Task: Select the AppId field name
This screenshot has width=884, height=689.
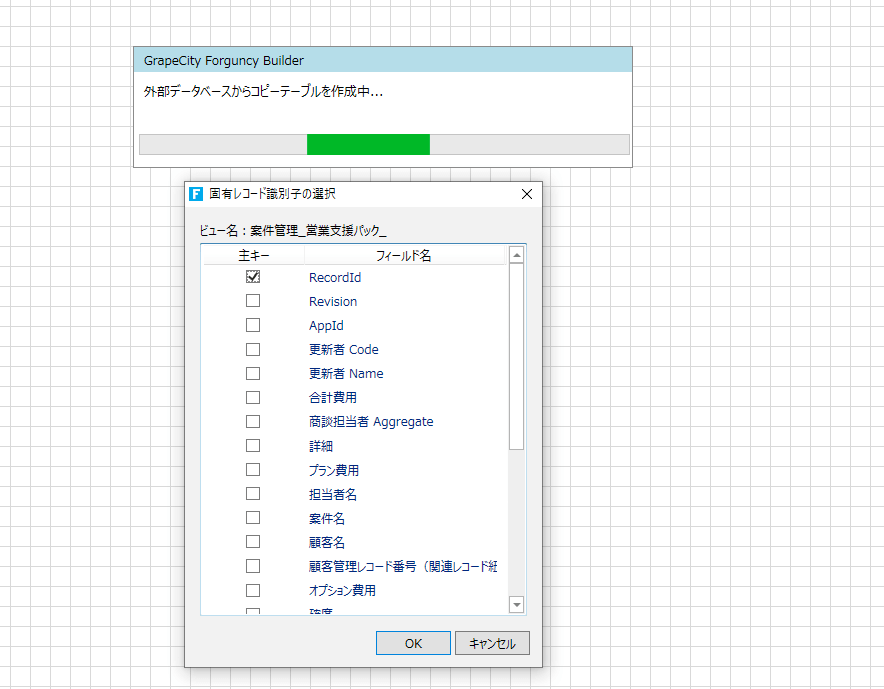Action: click(x=326, y=326)
